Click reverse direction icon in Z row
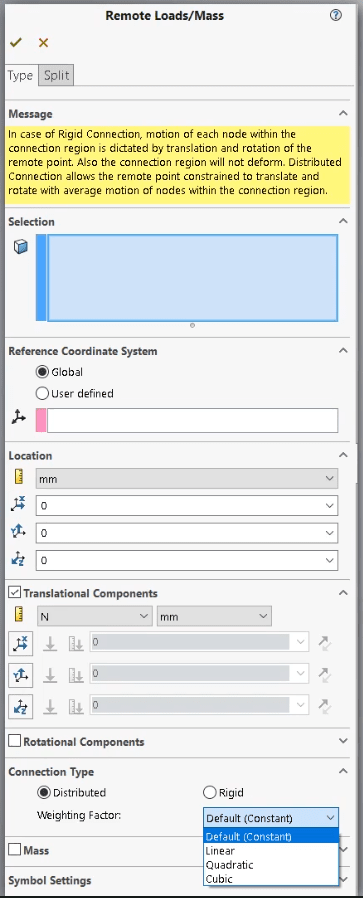Image resolution: width=363 pixels, height=898 pixels. [325, 705]
